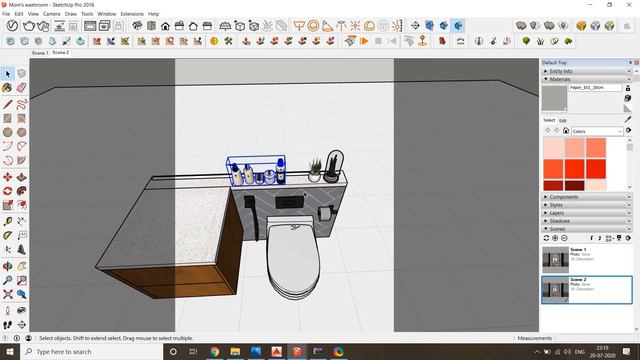Pick the Eraser tool
The image size is (640, 360).
click(x=21, y=88)
